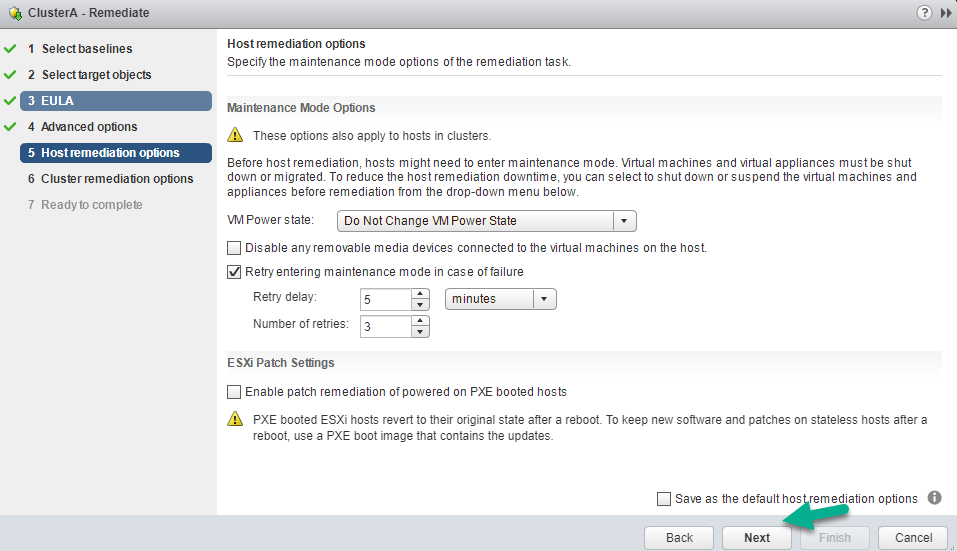Open the VM Power state dropdown
The height and width of the screenshot is (551, 957).
coord(624,221)
